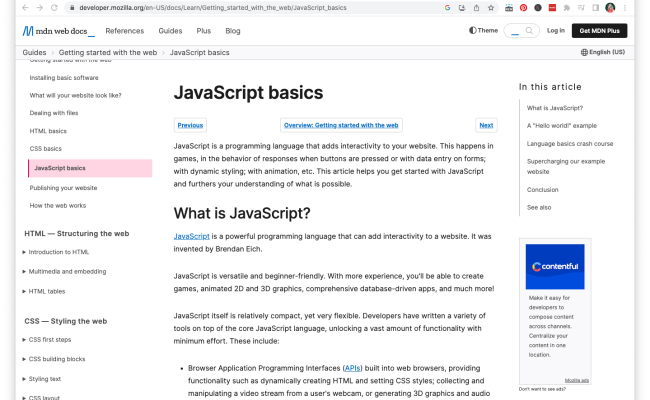Expand CSS first steps section

47,339
